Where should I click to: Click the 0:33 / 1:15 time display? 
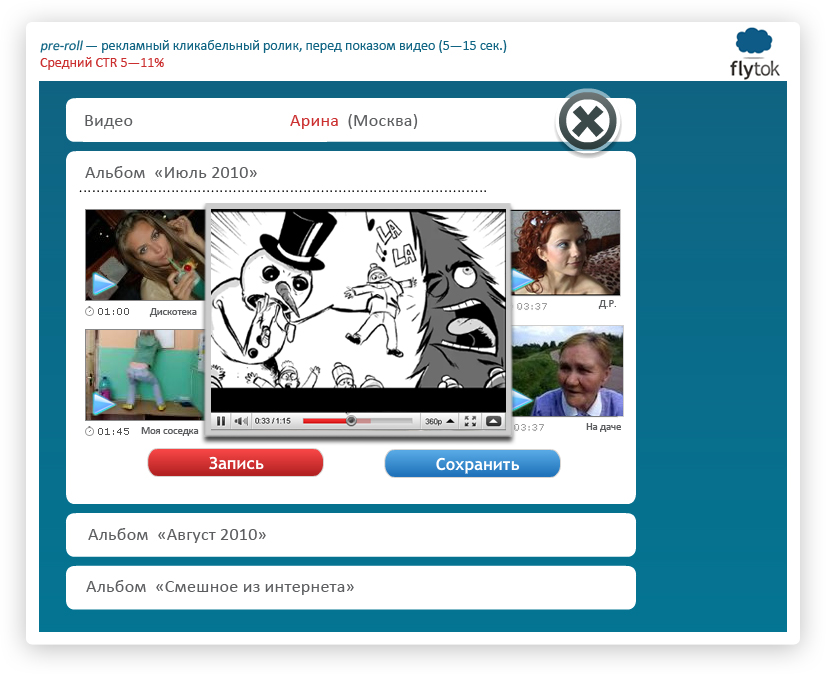tap(273, 421)
